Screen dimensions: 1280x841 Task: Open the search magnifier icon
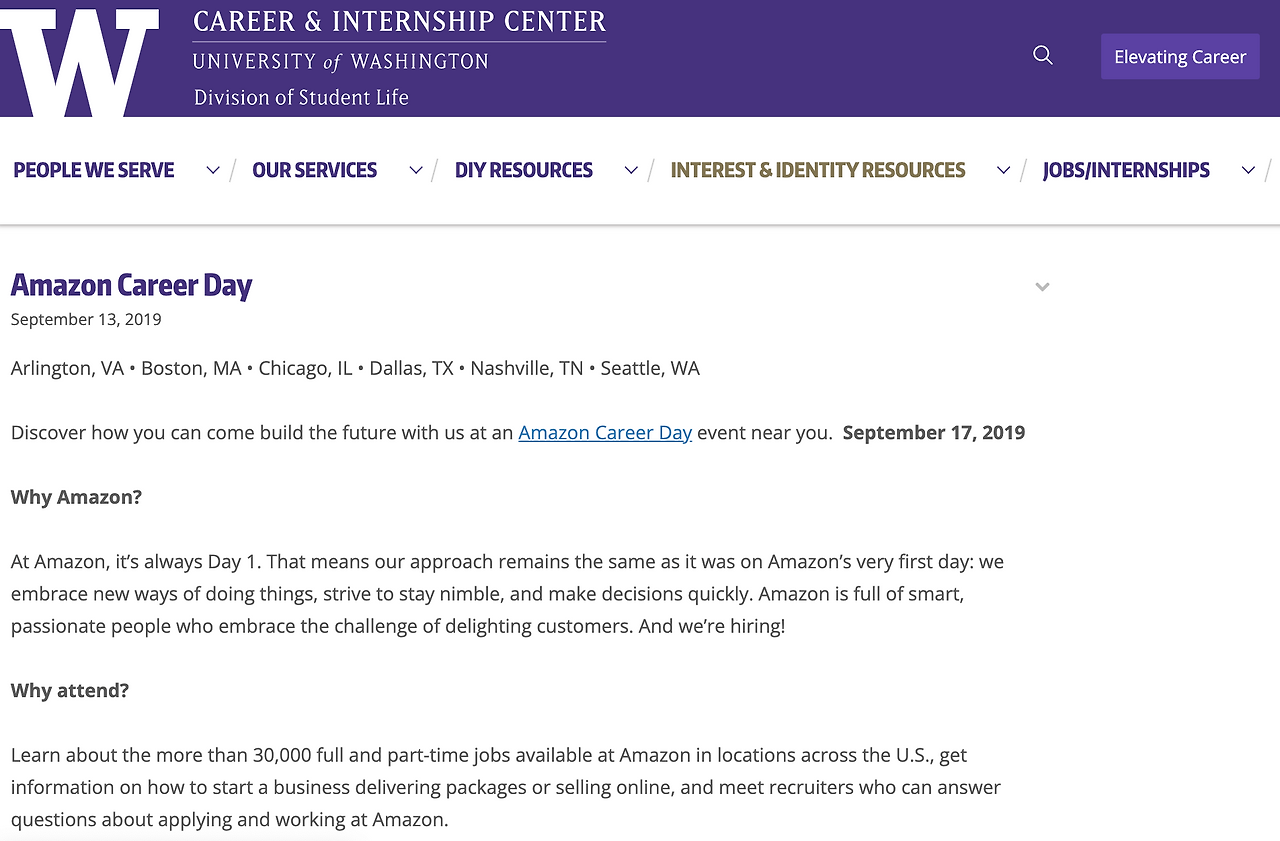(1043, 55)
